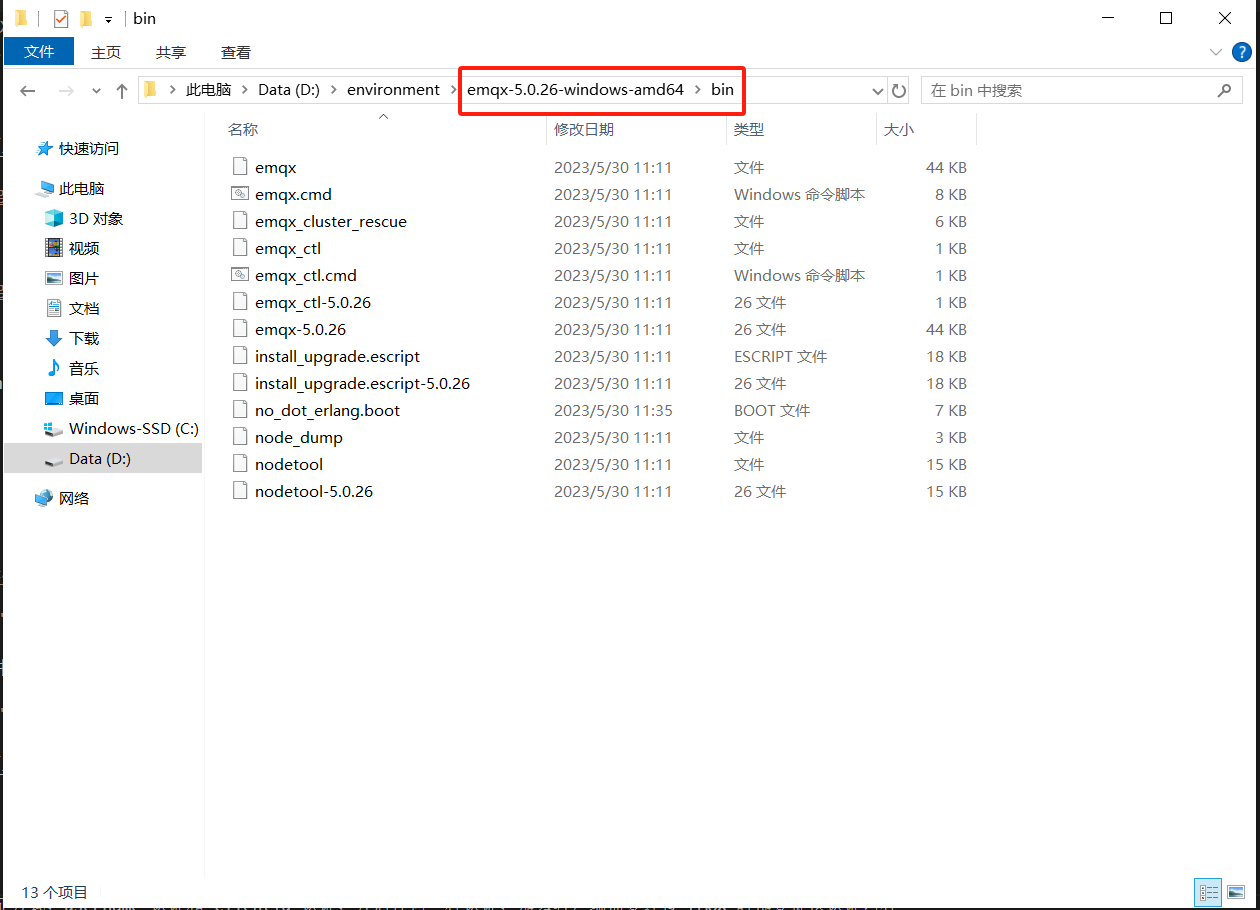Screen dimensions: 1260x910
Task: Switch to details view layout icon
Action: tap(1208, 891)
